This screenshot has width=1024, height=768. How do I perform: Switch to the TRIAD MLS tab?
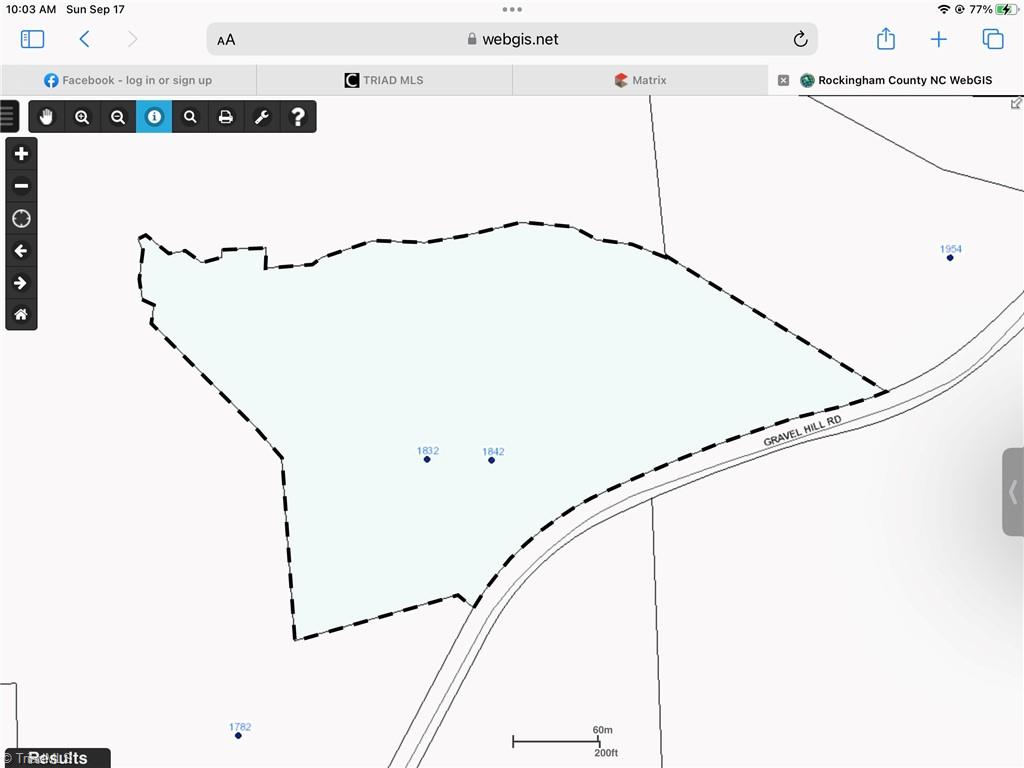[x=384, y=80]
